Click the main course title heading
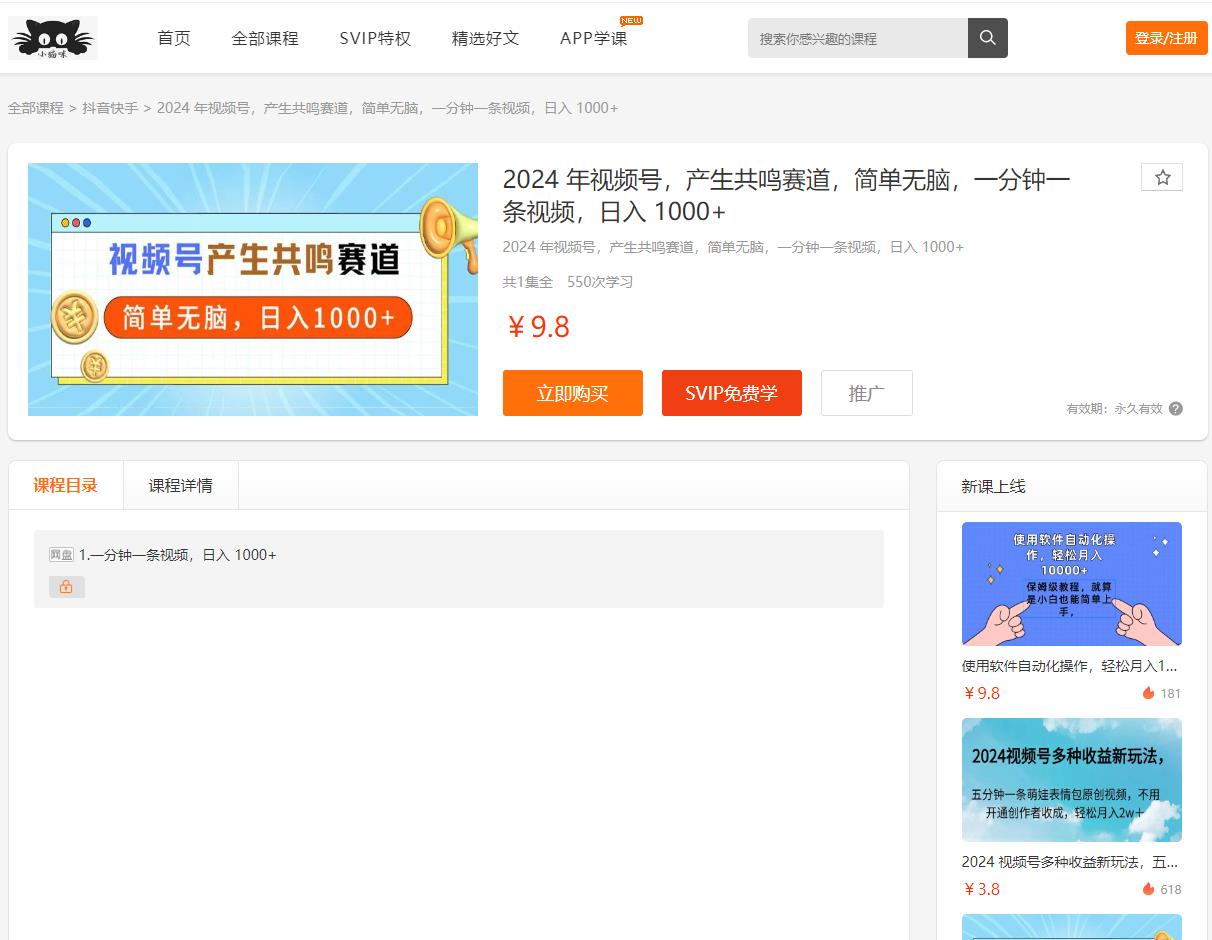The height and width of the screenshot is (940, 1212). click(x=787, y=196)
